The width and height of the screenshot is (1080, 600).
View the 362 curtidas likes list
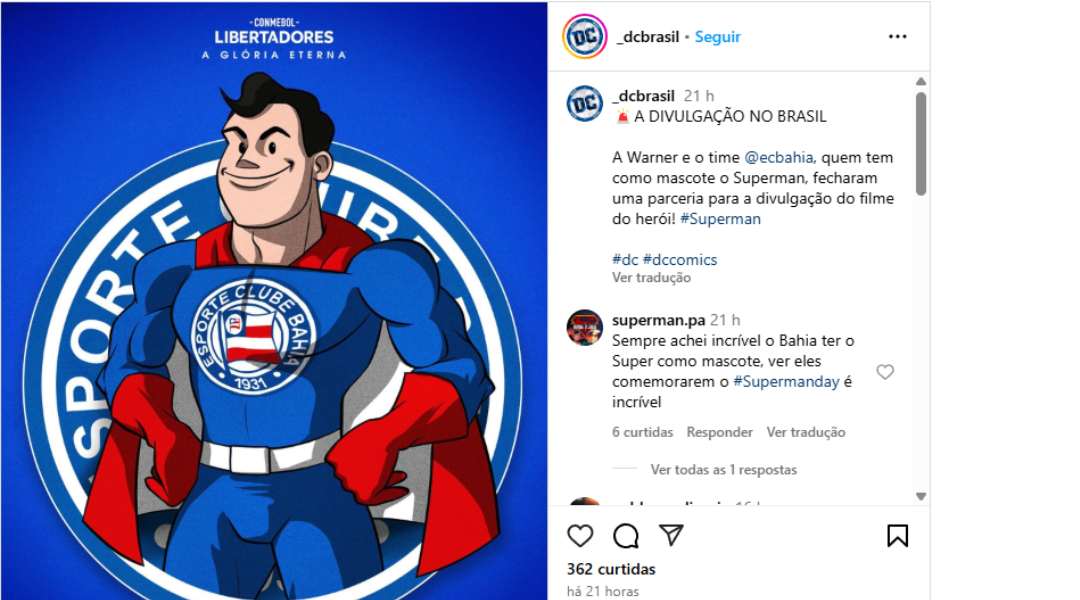coord(611,569)
